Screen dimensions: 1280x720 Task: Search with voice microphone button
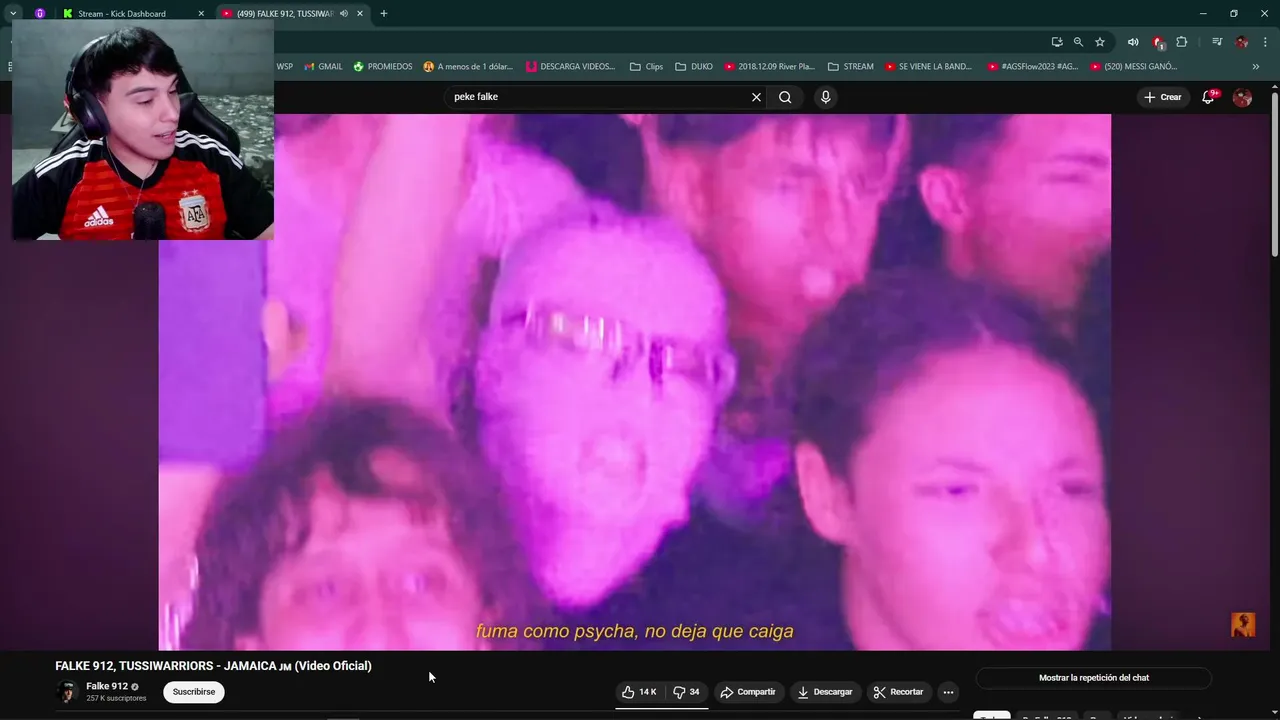pos(825,97)
